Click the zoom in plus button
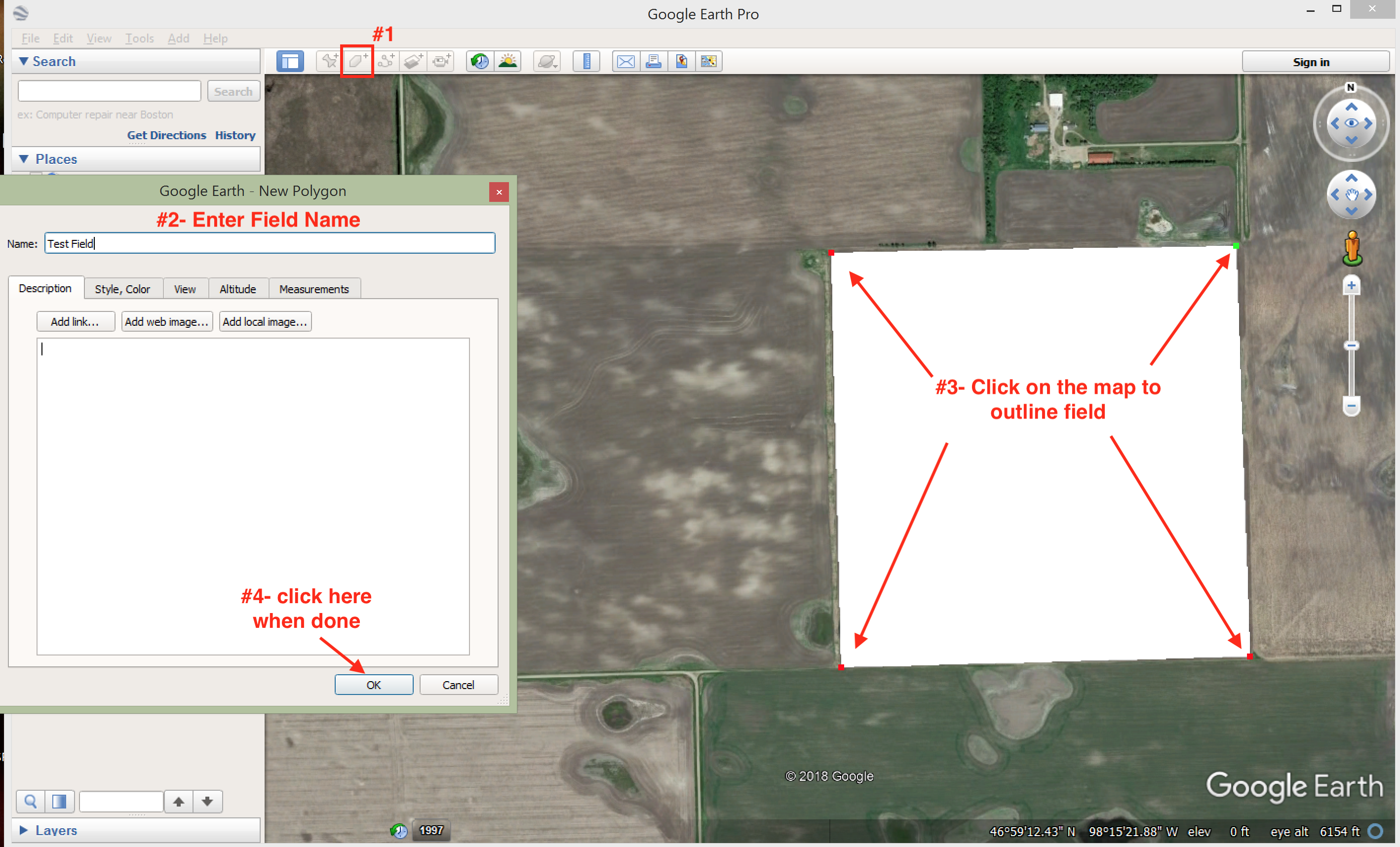This screenshot has width=1400, height=847. pyautogui.click(x=1351, y=285)
